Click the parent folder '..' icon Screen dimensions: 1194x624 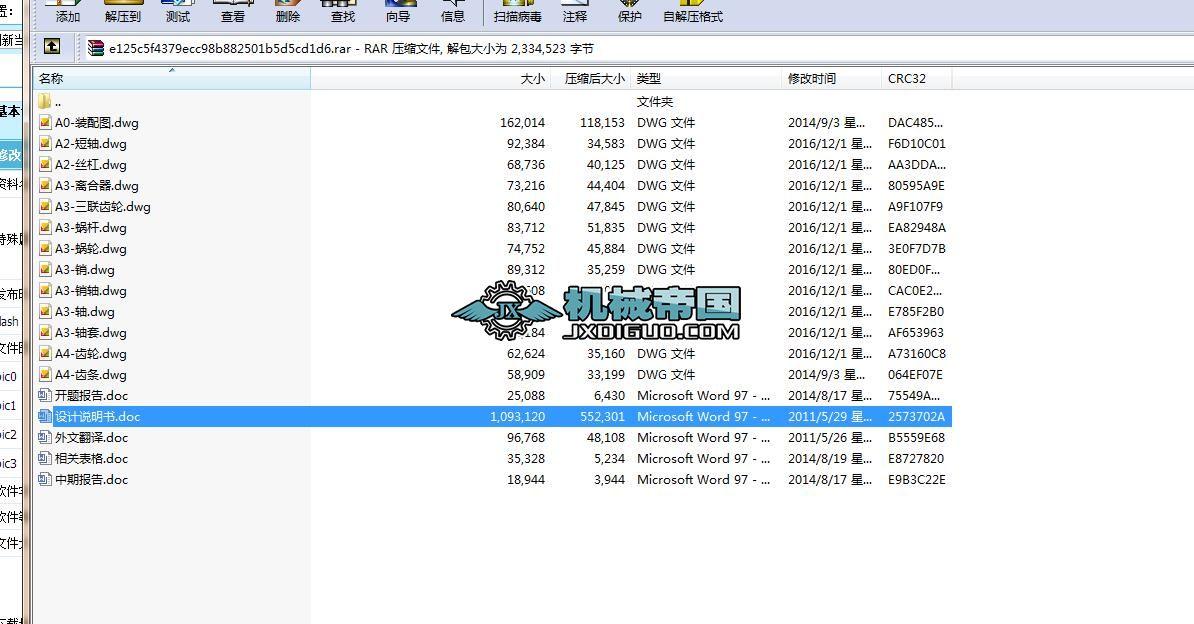pos(45,101)
